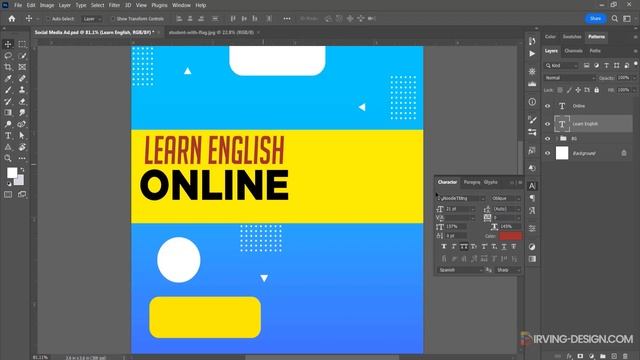
Task: Switch to the Channels tab
Action: 573,51
